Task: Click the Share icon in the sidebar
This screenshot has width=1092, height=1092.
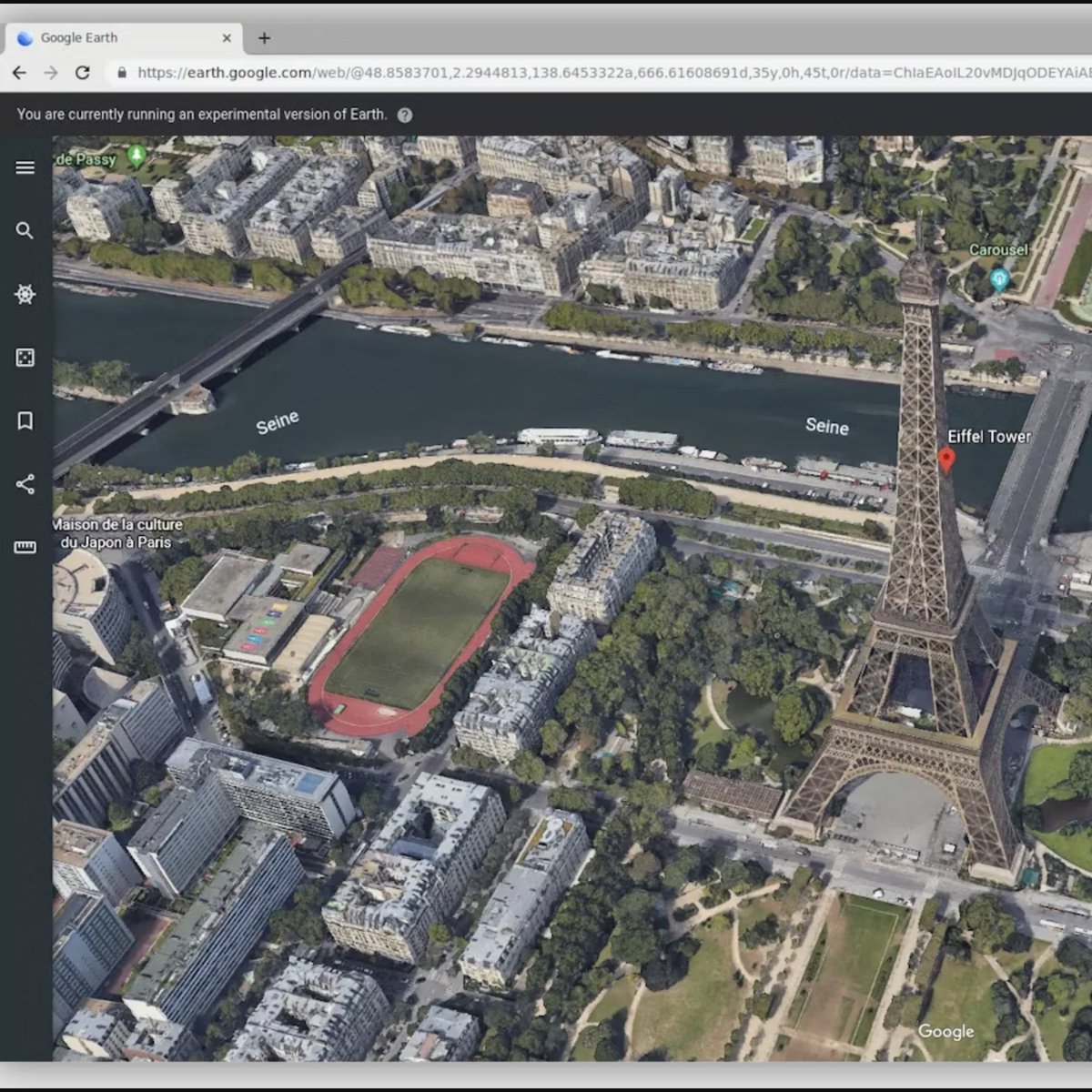Action: (x=25, y=484)
